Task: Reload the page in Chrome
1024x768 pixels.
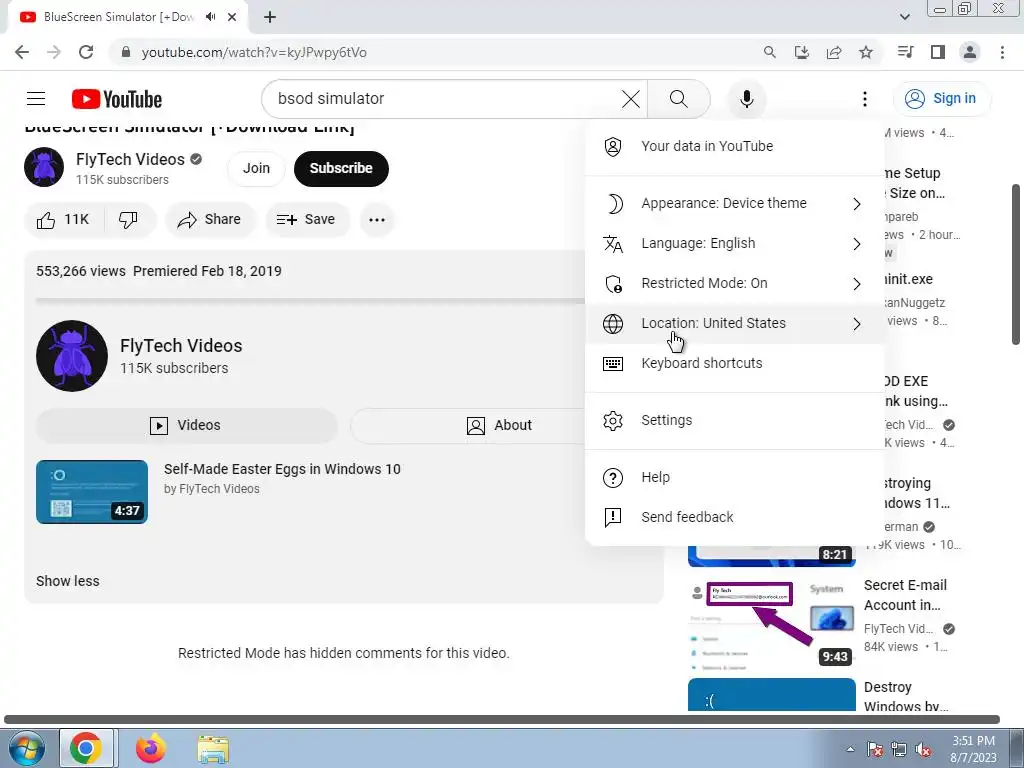Action: [x=86, y=52]
